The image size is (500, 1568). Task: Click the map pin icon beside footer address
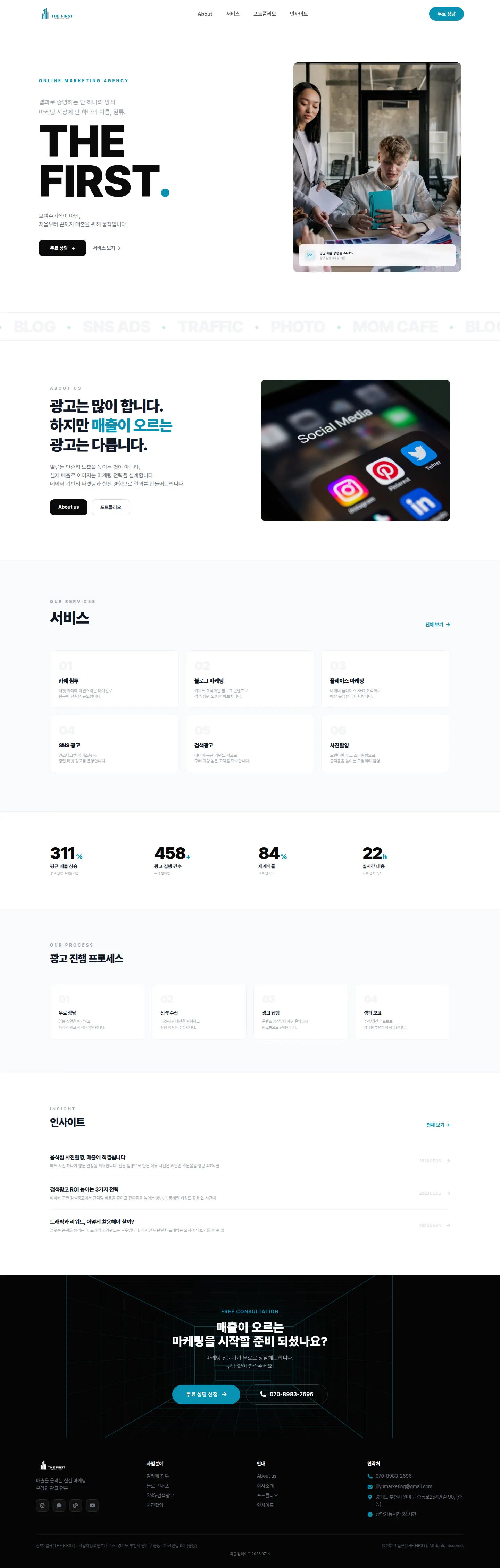(x=370, y=1497)
